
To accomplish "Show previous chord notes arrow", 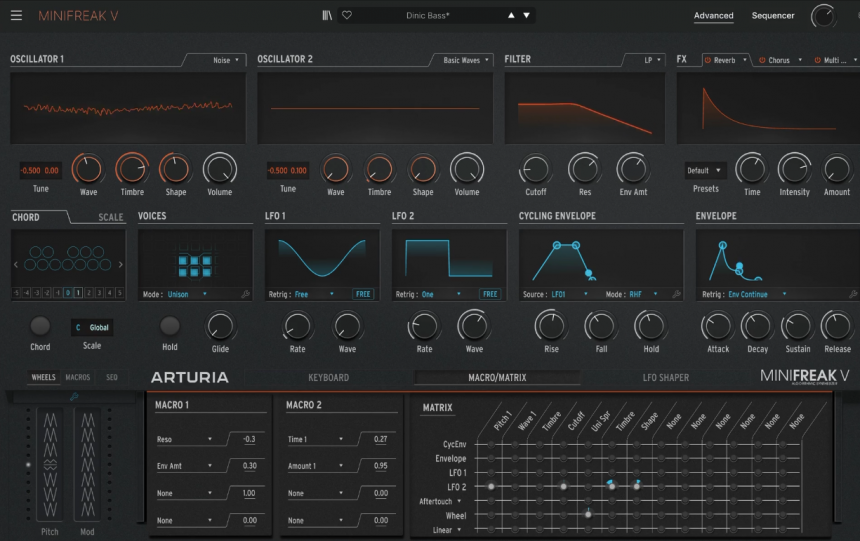I will point(15,264).
